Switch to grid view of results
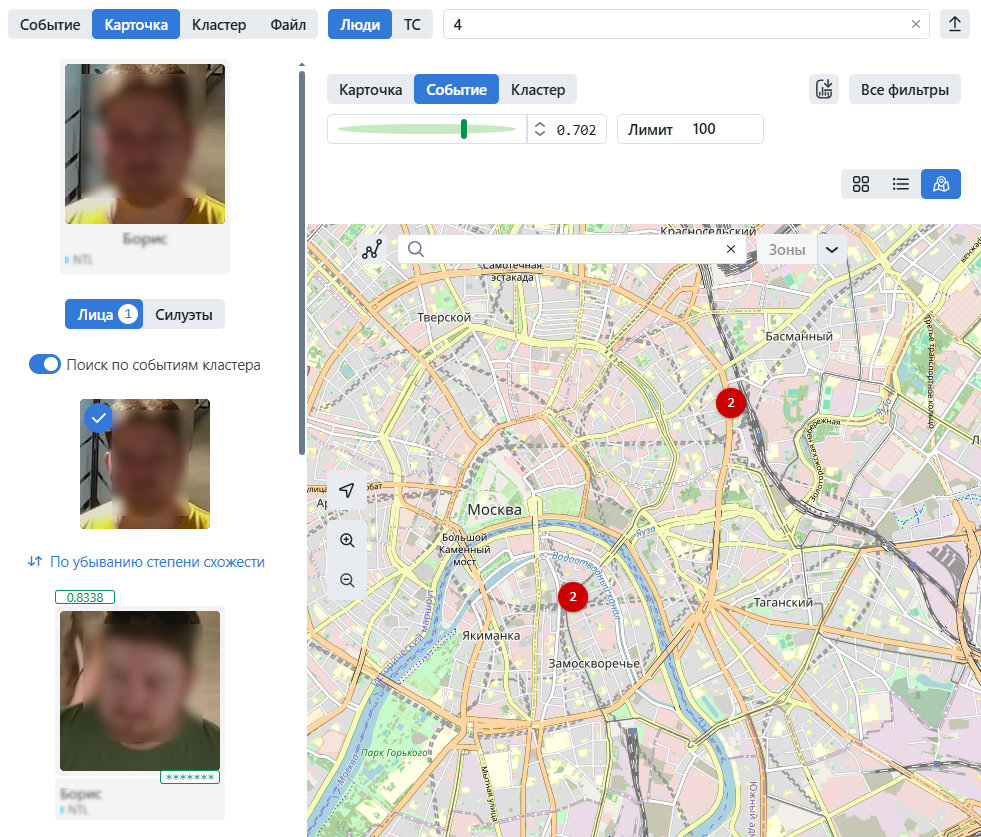The height and width of the screenshot is (837, 981). click(861, 184)
